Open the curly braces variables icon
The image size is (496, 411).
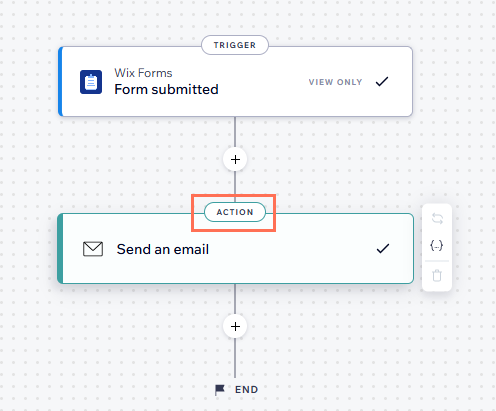[437, 246]
